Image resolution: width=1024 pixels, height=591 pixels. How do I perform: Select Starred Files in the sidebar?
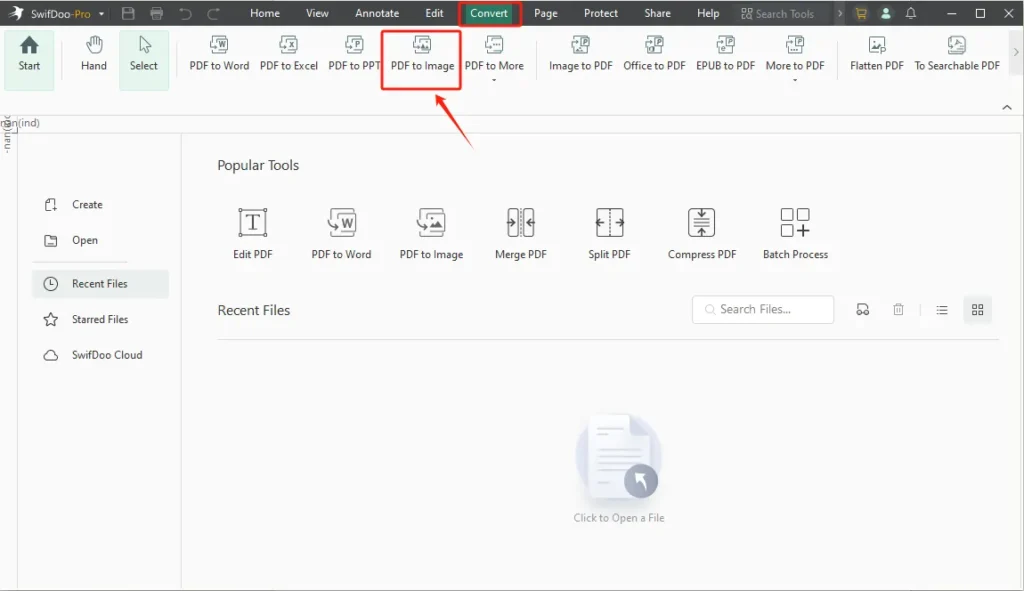pyautogui.click(x=101, y=319)
